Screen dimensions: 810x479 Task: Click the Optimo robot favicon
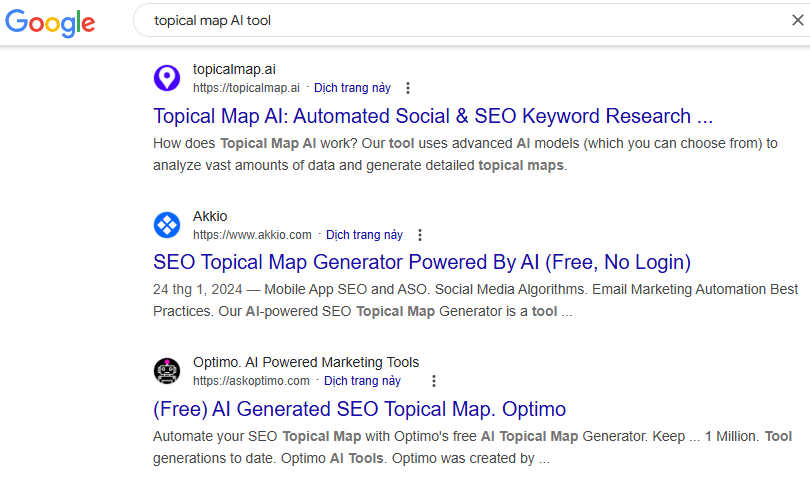pyautogui.click(x=167, y=371)
